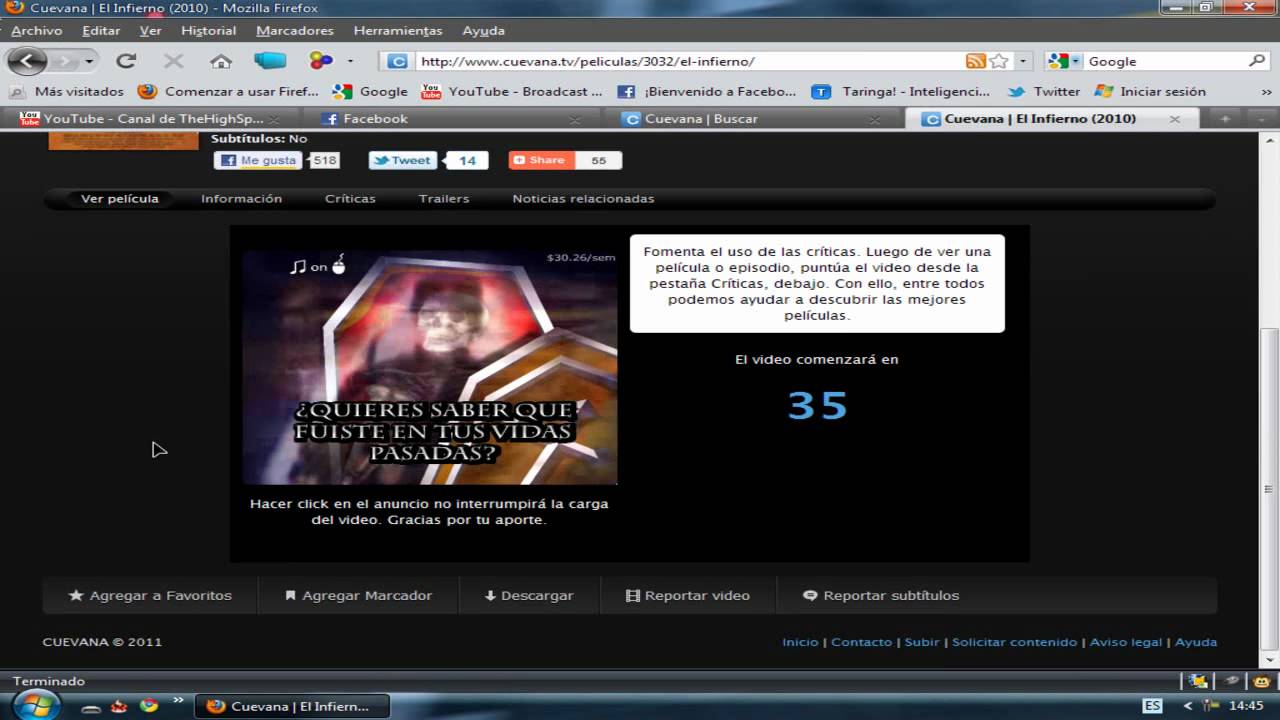1280x720 pixels.
Task: Close the Facebook tab
Action: [575, 119]
